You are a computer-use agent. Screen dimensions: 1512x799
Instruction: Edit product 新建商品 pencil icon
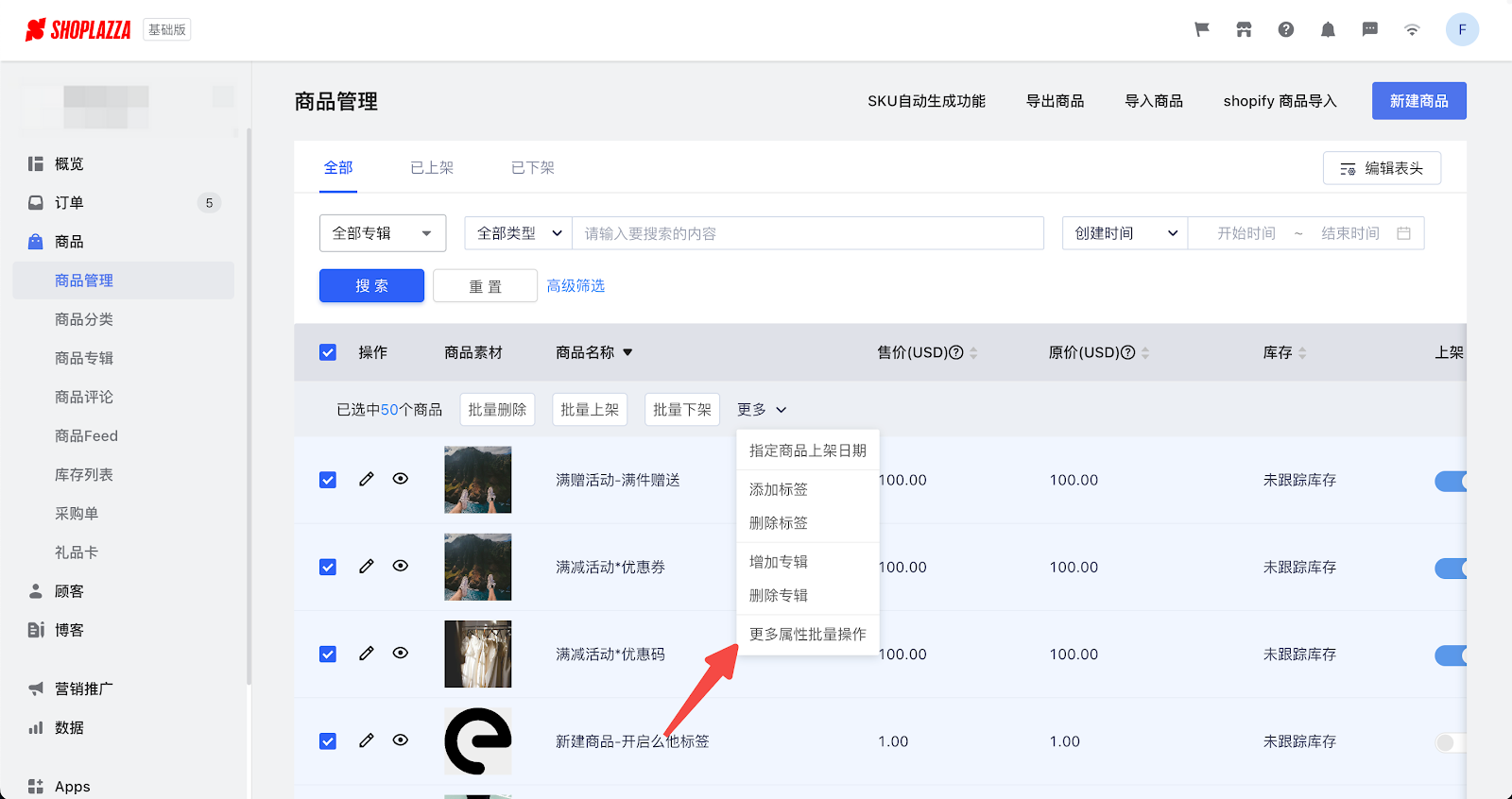367,740
